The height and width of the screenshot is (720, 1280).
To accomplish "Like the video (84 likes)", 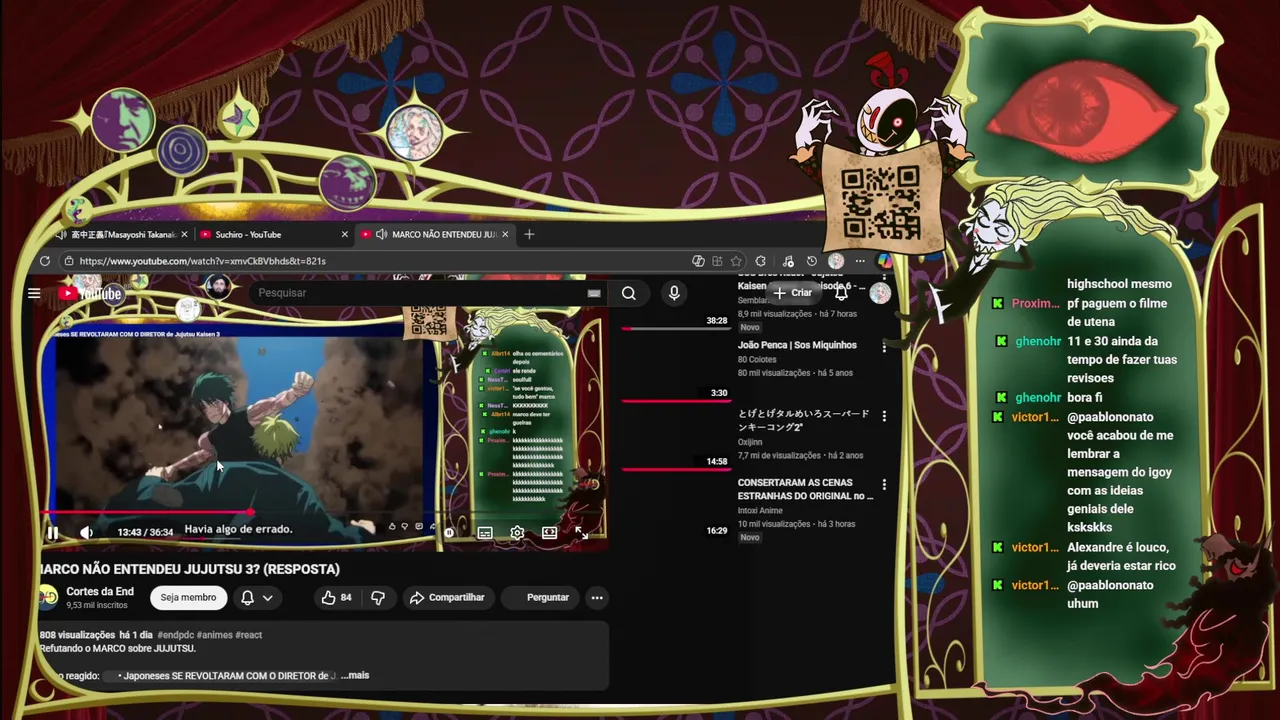I will pyautogui.click(x=336, y=597).
